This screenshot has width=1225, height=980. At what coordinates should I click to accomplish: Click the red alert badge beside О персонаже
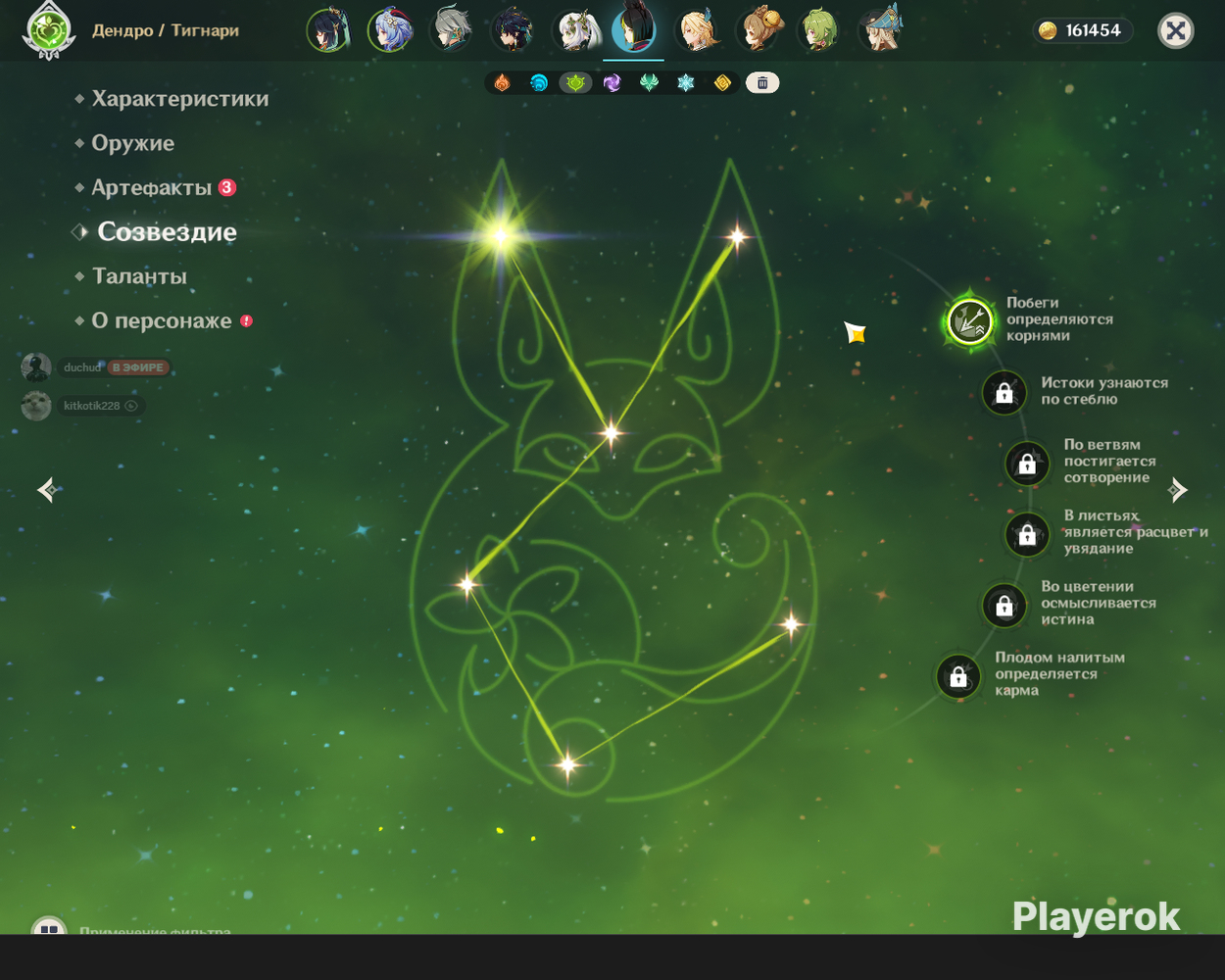coord(247,320)
